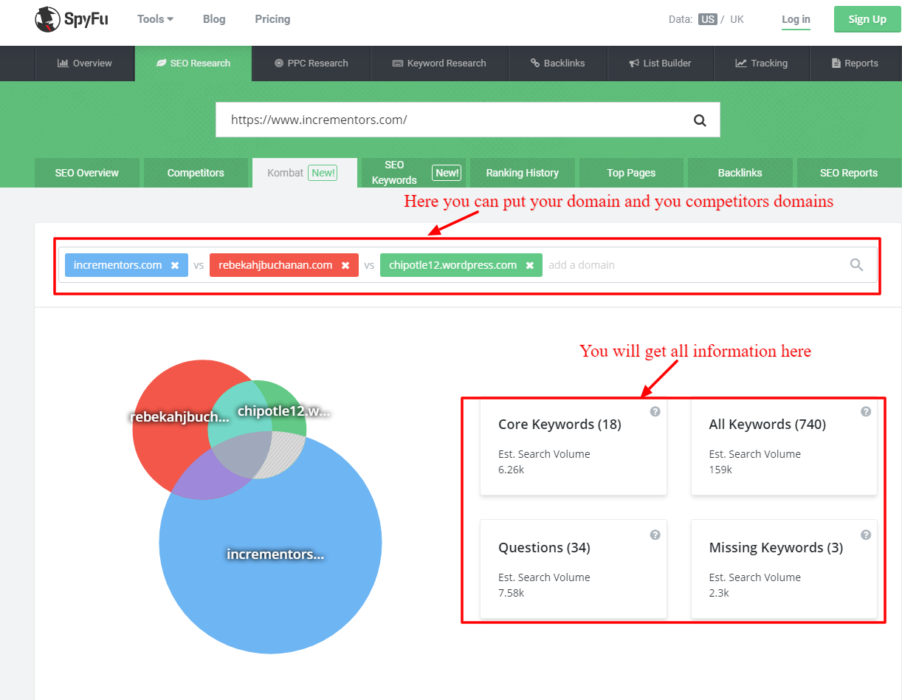
Task: Open the Pricing page
Action: pos(273,19)
